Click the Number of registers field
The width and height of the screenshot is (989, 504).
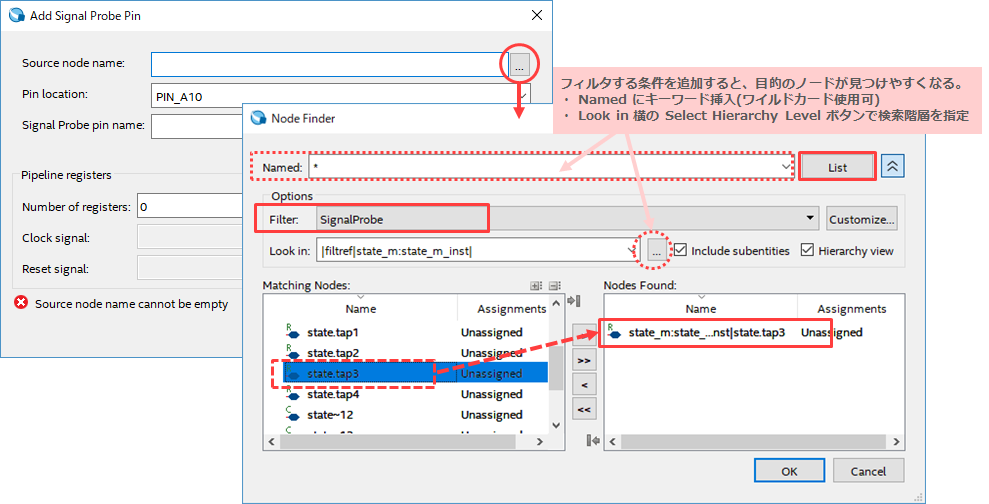coord(190,207)
